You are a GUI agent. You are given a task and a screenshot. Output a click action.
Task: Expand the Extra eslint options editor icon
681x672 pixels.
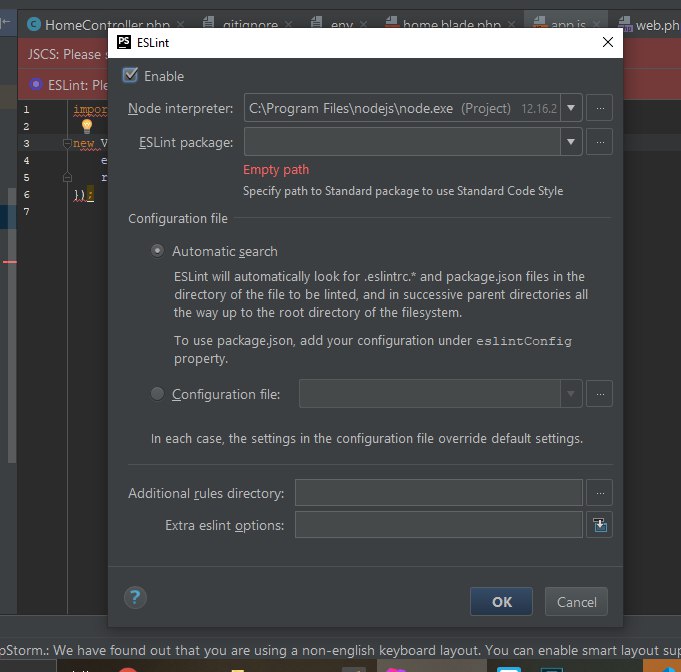tap(599, 525)
